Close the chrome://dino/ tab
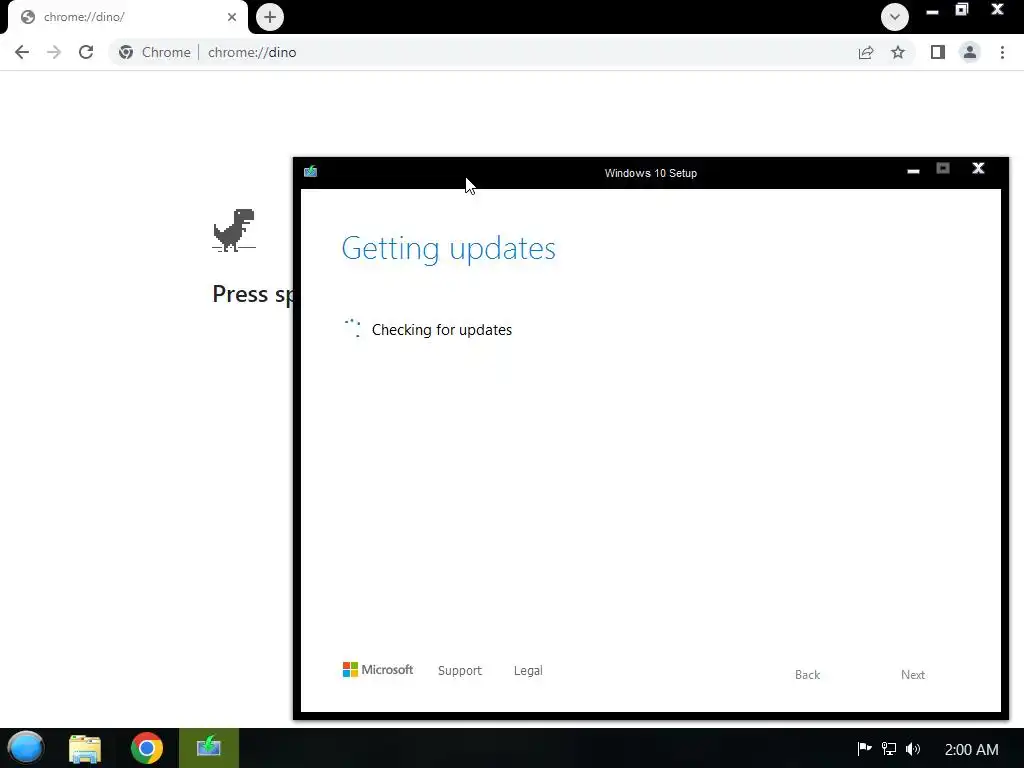Viewport: 1024px width, 768px height. click(232, 17)
